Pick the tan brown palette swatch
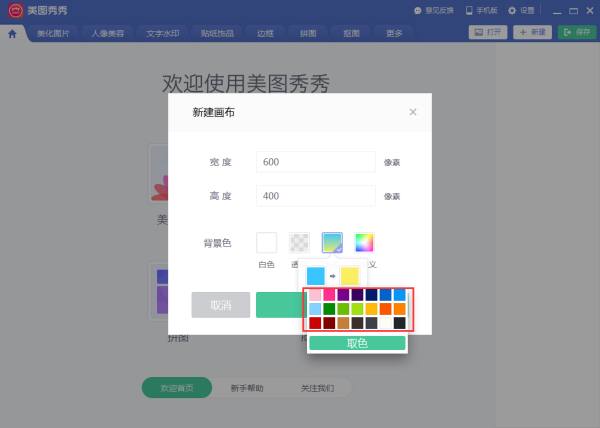The width and height of the screenshot is (600, 428). tap(343, 323)
